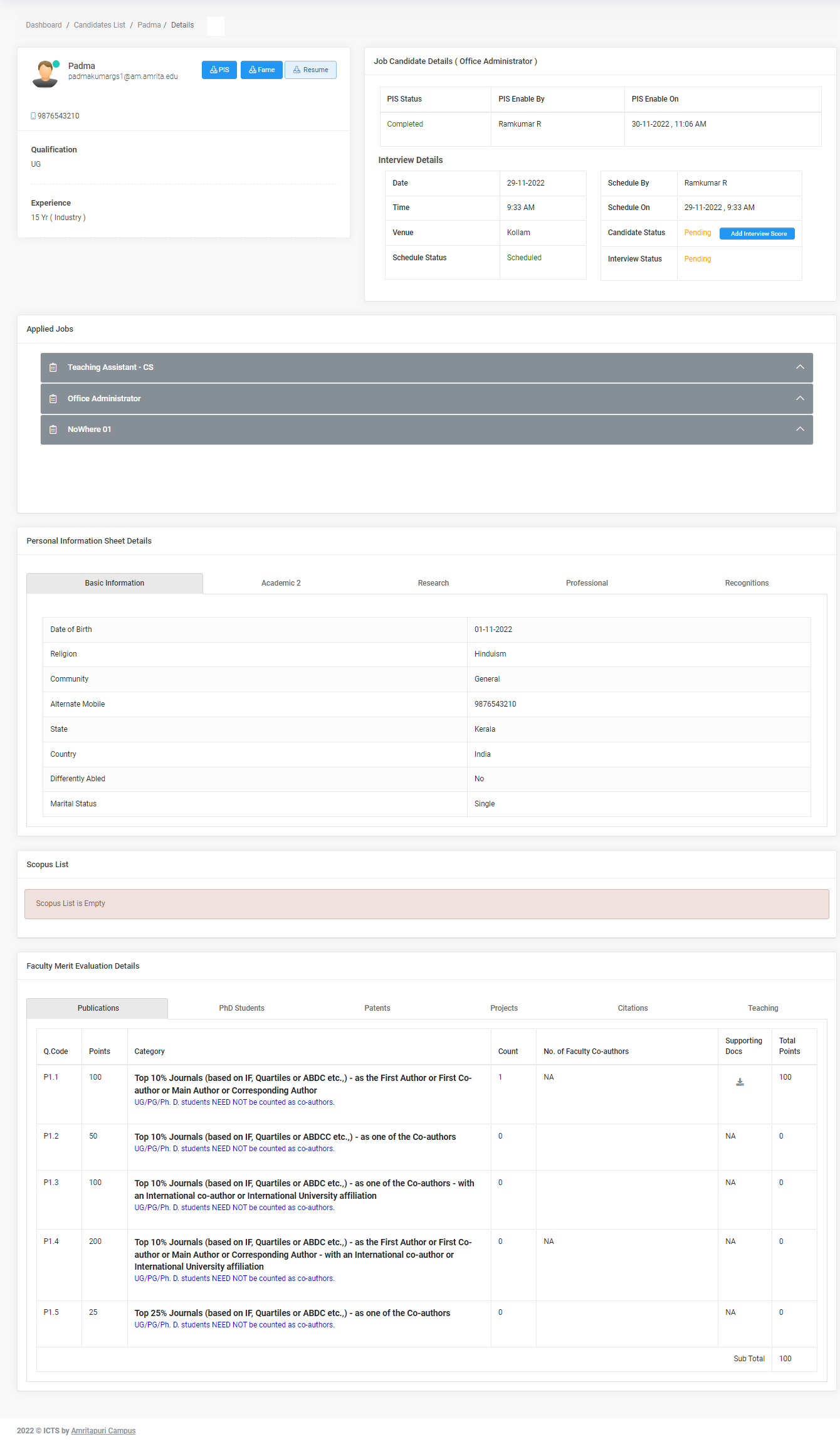
Task: Expand the Office Administrator job chevron
Action: pyautogui.click(x=800, y=399)
